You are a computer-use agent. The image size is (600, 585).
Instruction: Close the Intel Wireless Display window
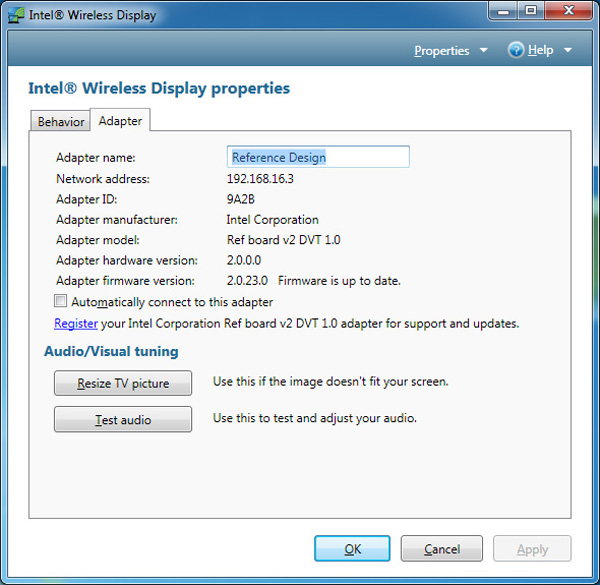569,11
